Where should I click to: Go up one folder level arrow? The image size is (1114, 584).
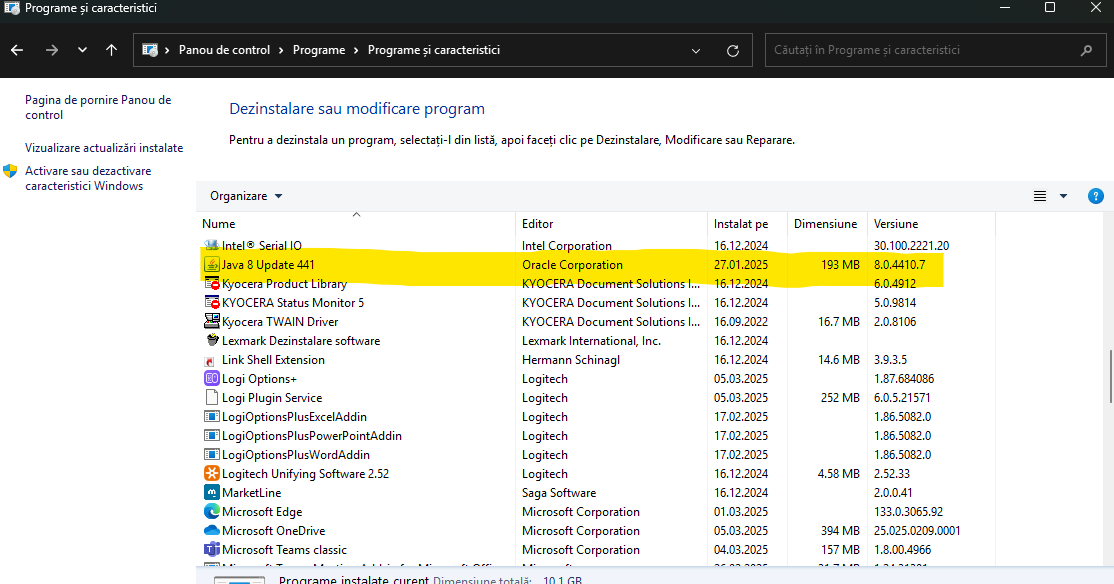112,50
